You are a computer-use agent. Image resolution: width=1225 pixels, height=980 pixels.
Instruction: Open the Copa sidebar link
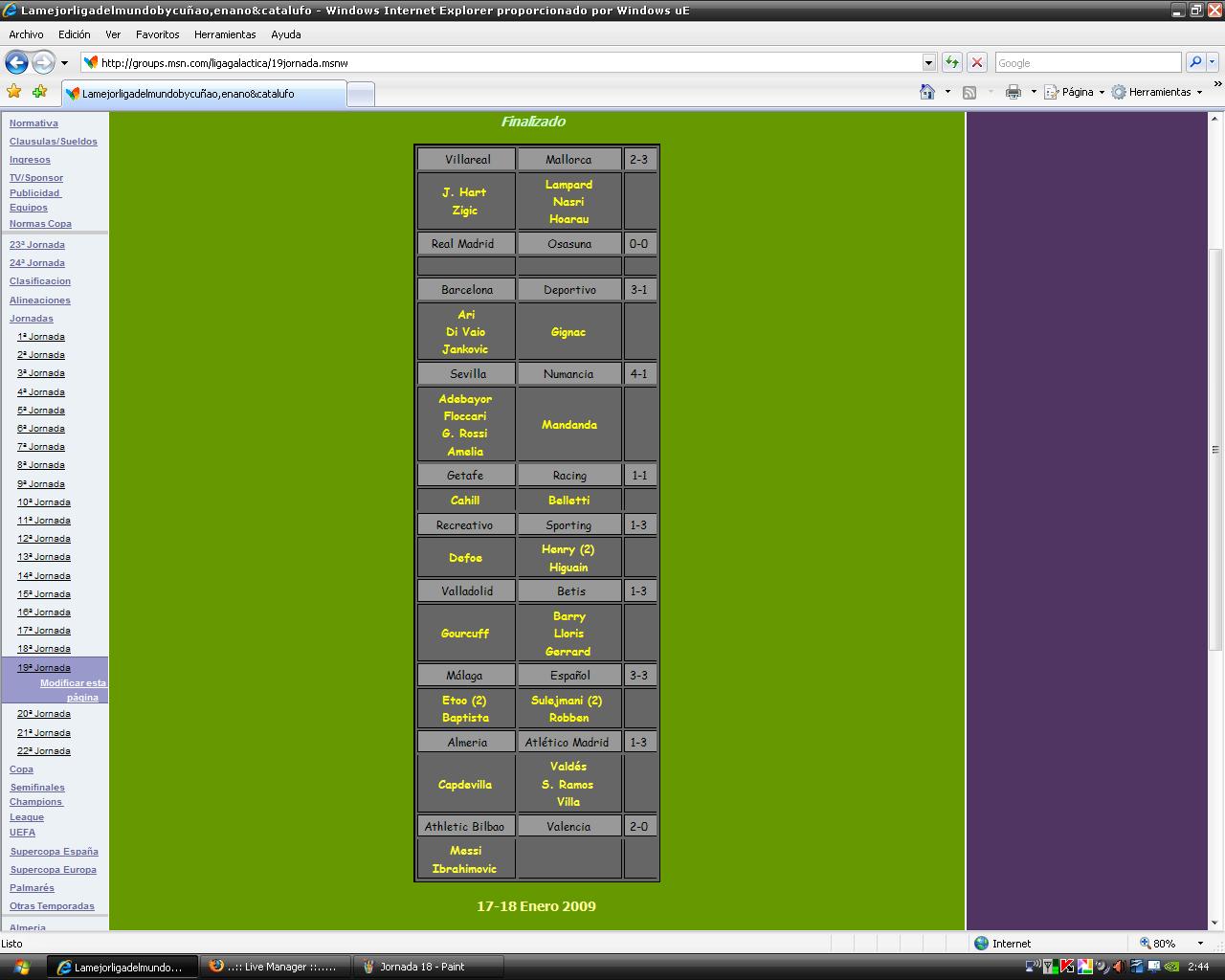coord(21,769)
